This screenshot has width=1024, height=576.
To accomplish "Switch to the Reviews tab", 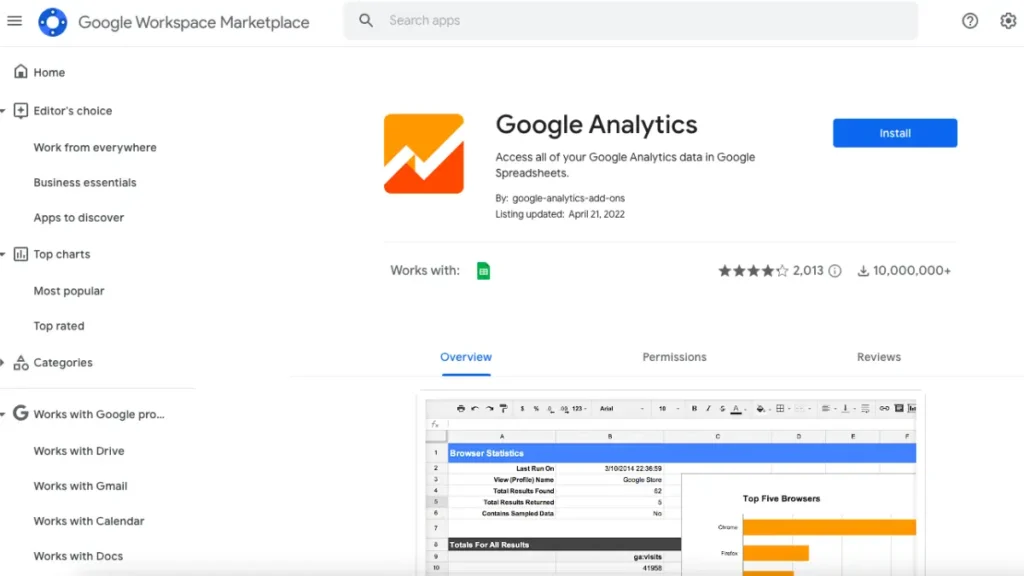I will pos(878,357).
